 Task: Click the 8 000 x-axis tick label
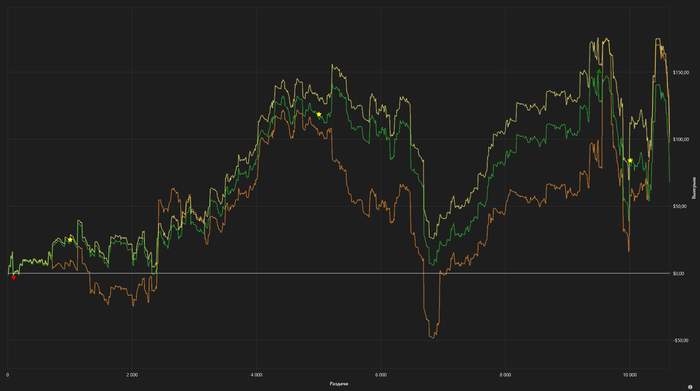pos(505,375)
